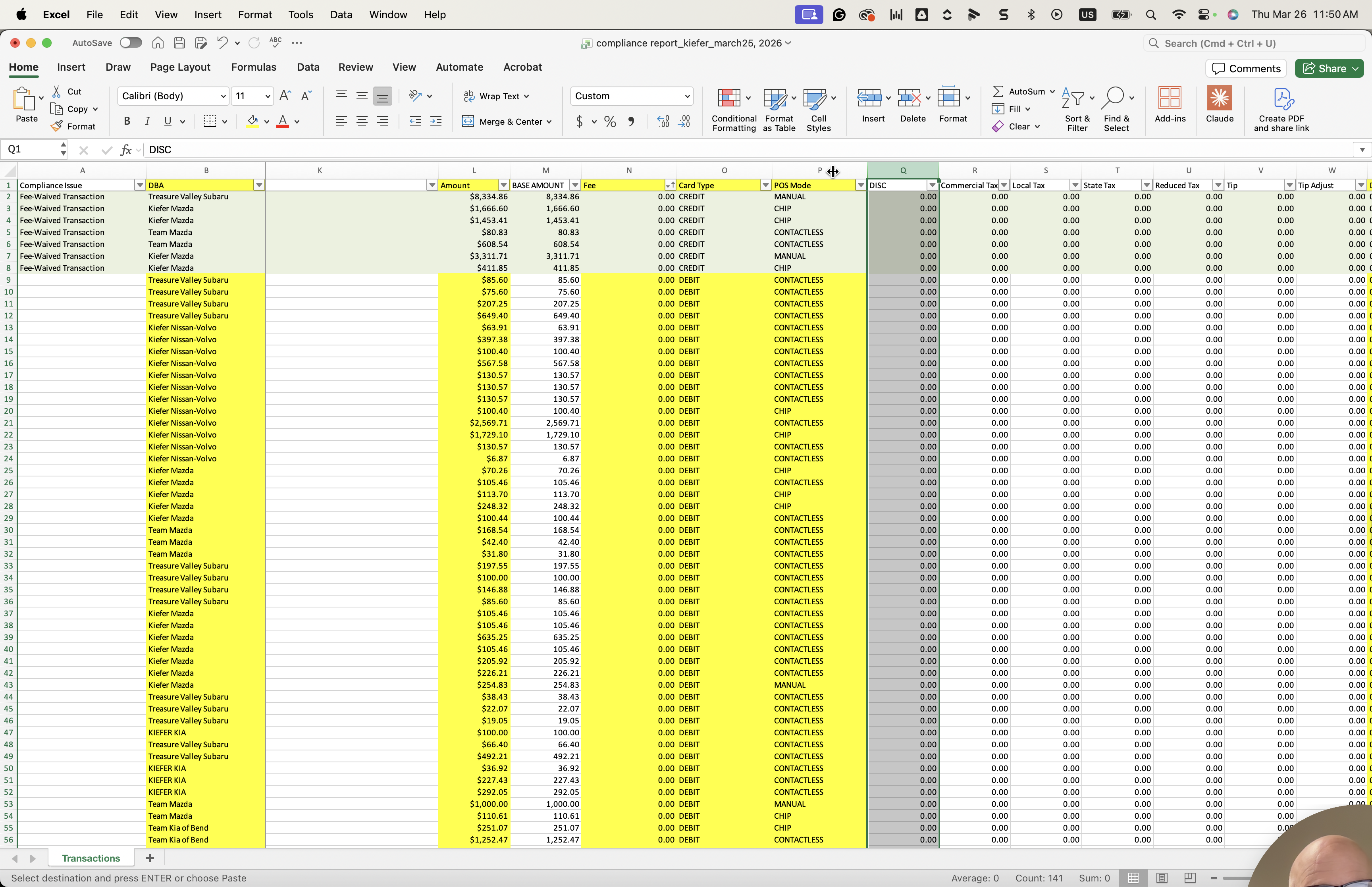Switch to the Formulas ribbon tab
Screen dimensions: 1372x887
(x=253, y=67)
